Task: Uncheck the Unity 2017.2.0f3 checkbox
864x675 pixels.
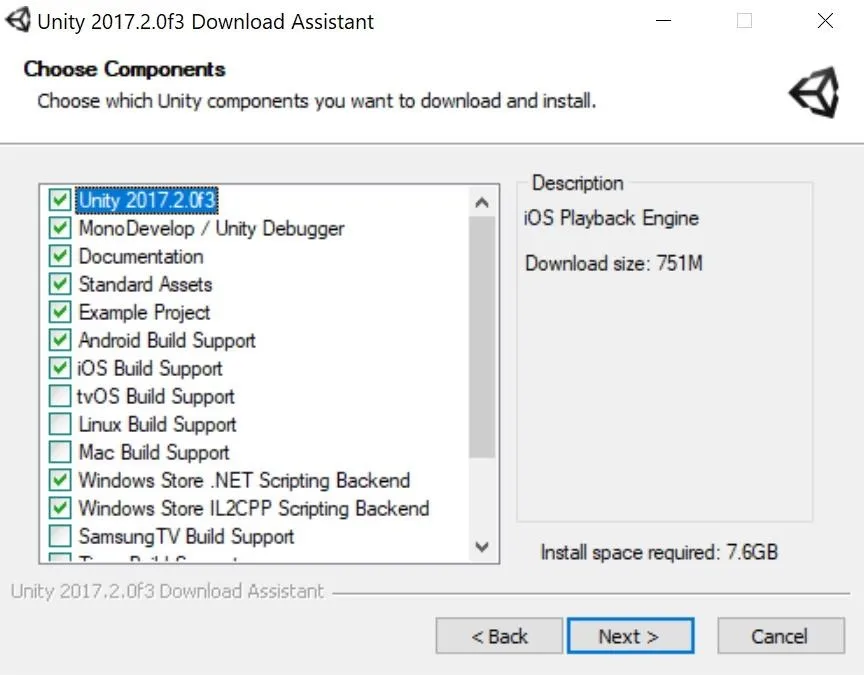Action: click(x=60, y=199)
